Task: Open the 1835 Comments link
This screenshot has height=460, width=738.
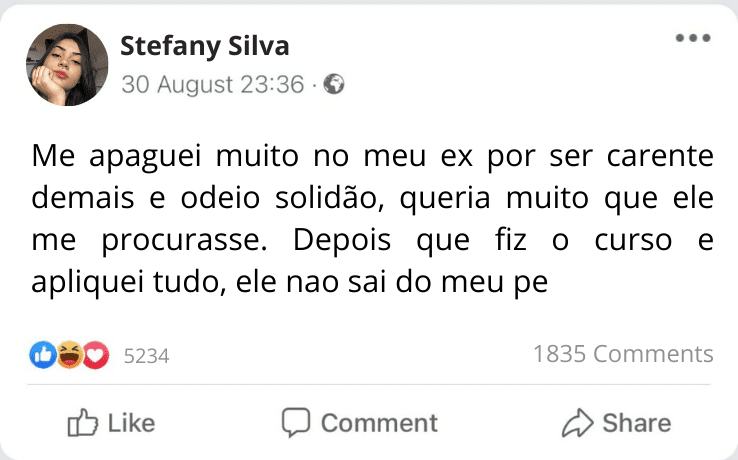Action: [623, 354]
